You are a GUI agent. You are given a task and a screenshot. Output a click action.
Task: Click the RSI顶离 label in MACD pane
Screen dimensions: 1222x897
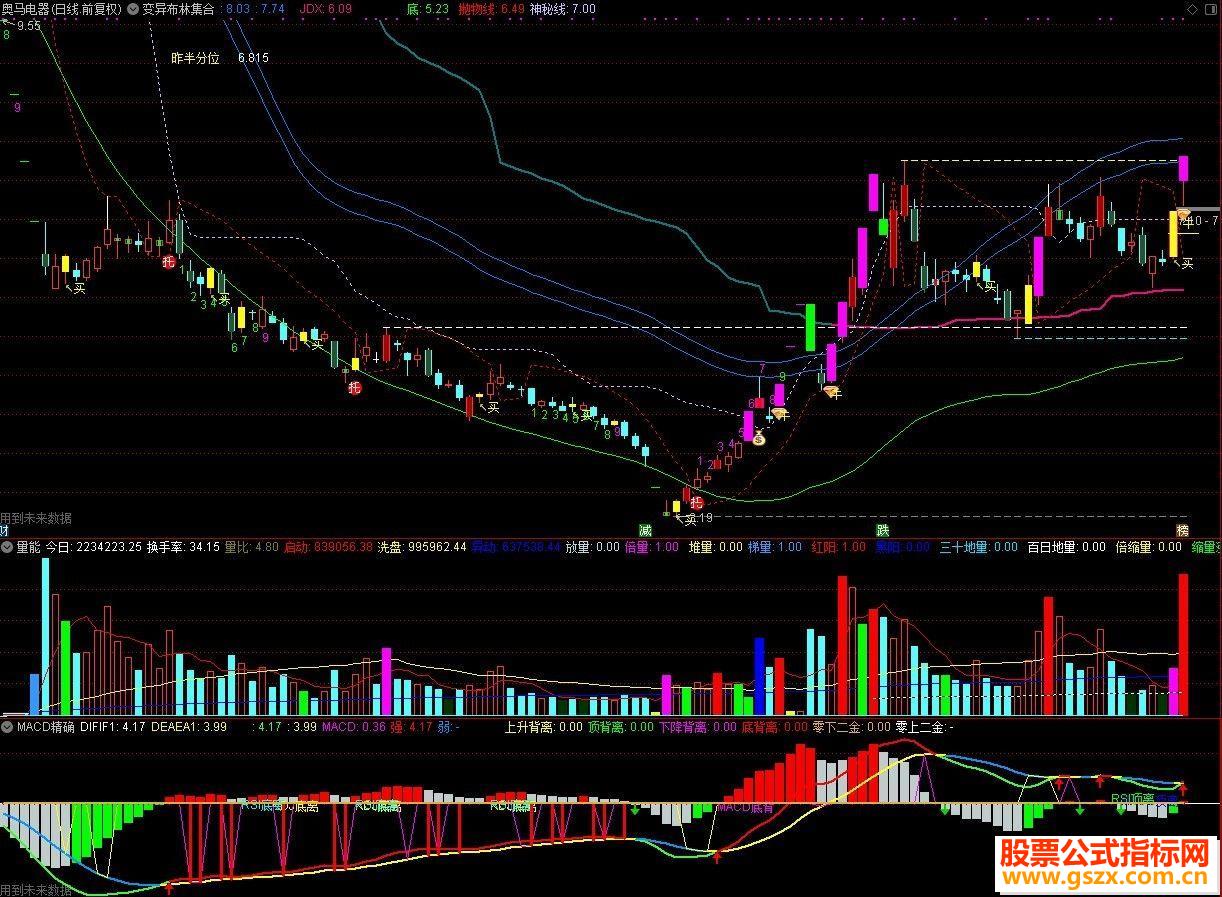click(x=1132, y=799)
